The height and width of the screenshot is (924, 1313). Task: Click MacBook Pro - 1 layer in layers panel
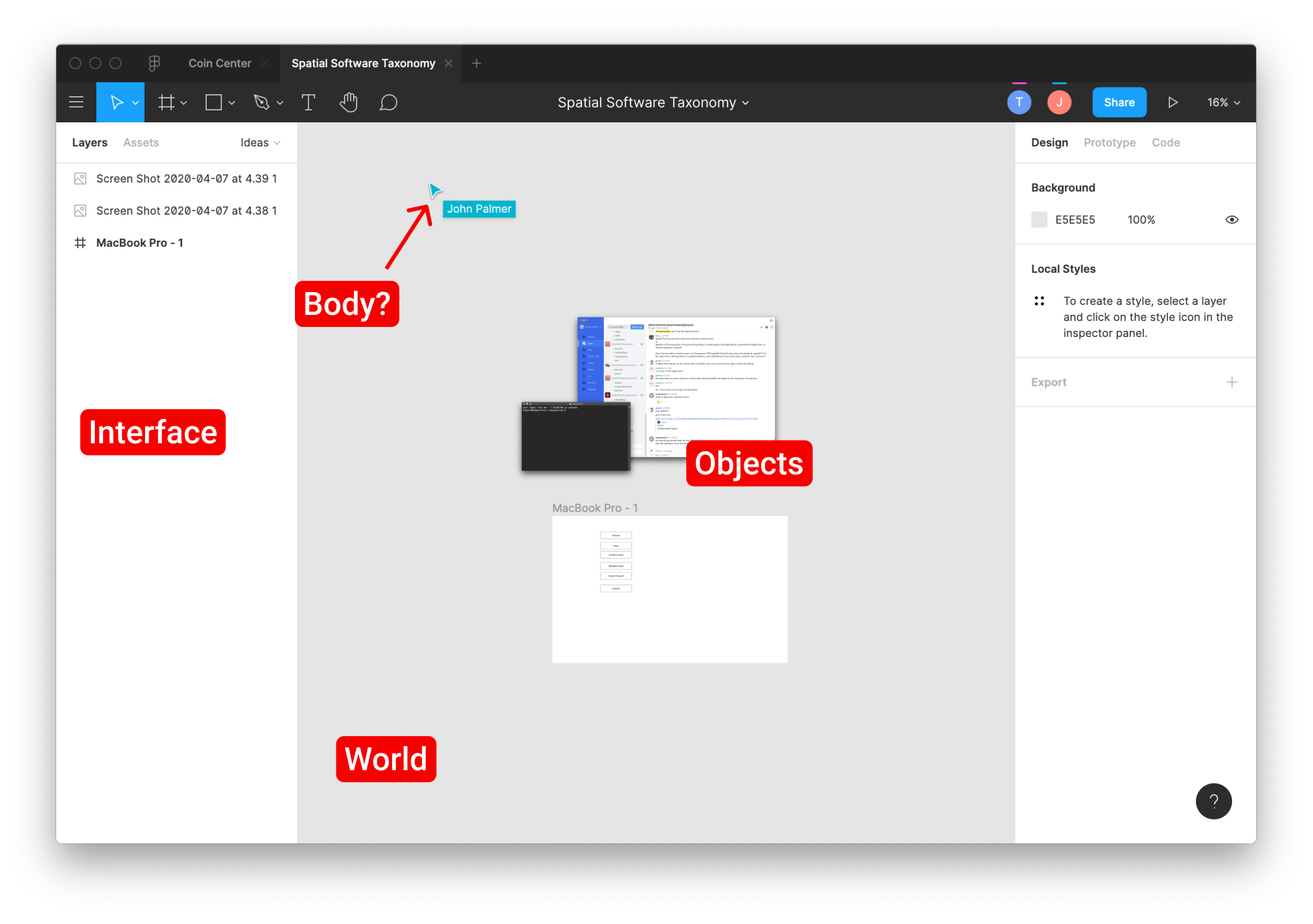pos(140,242)
